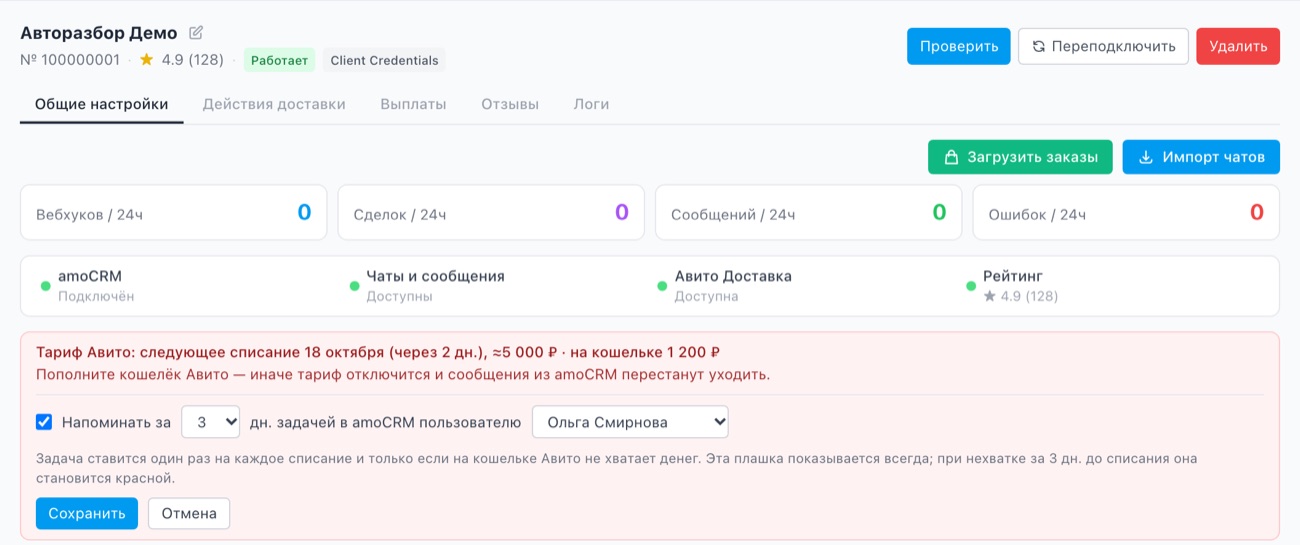Click the Подключён status text
The image size is (1300, 545).
96,296
